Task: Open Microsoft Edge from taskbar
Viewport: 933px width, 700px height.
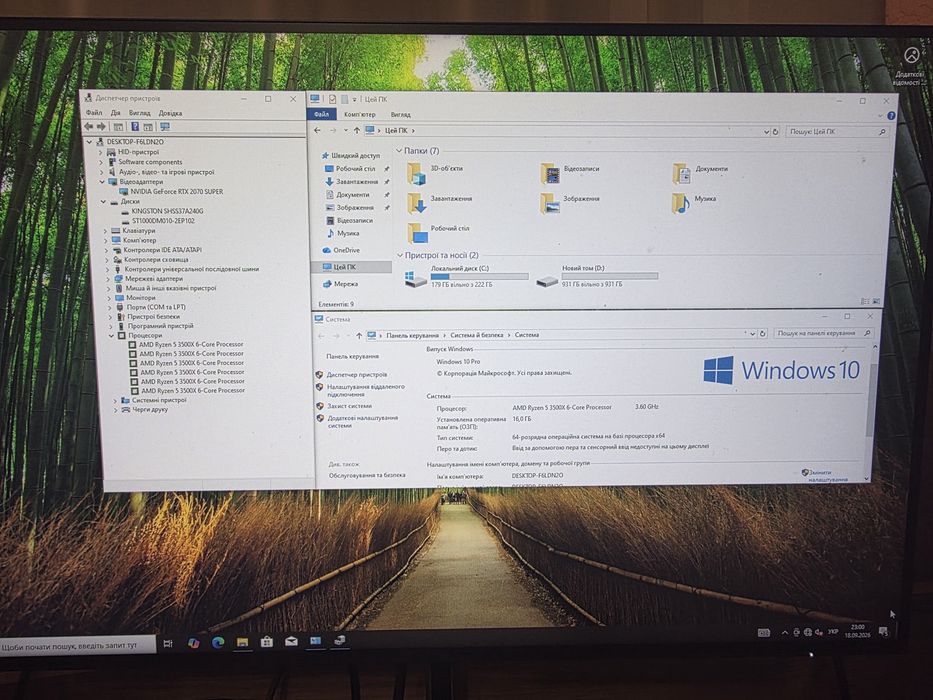Action: [218, 642]
